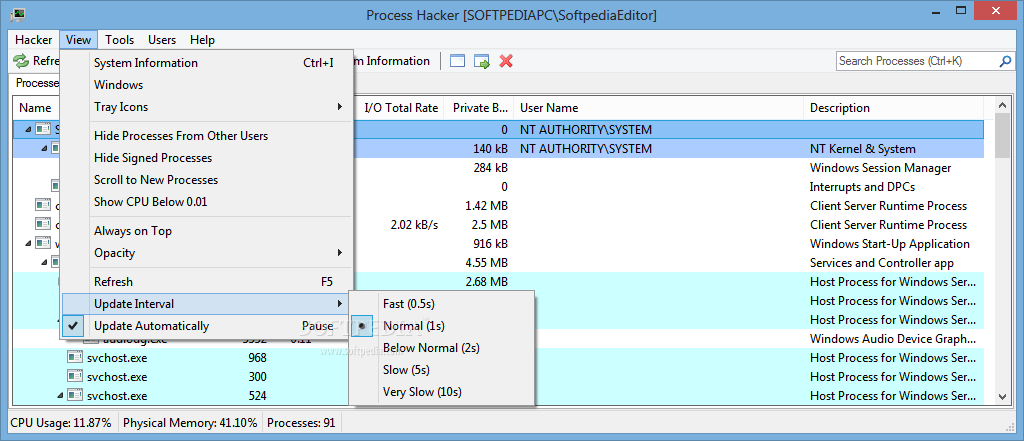Click the Search Processes input field
The width and height of the screenshot is (1024, 441).
click(918, 61)
